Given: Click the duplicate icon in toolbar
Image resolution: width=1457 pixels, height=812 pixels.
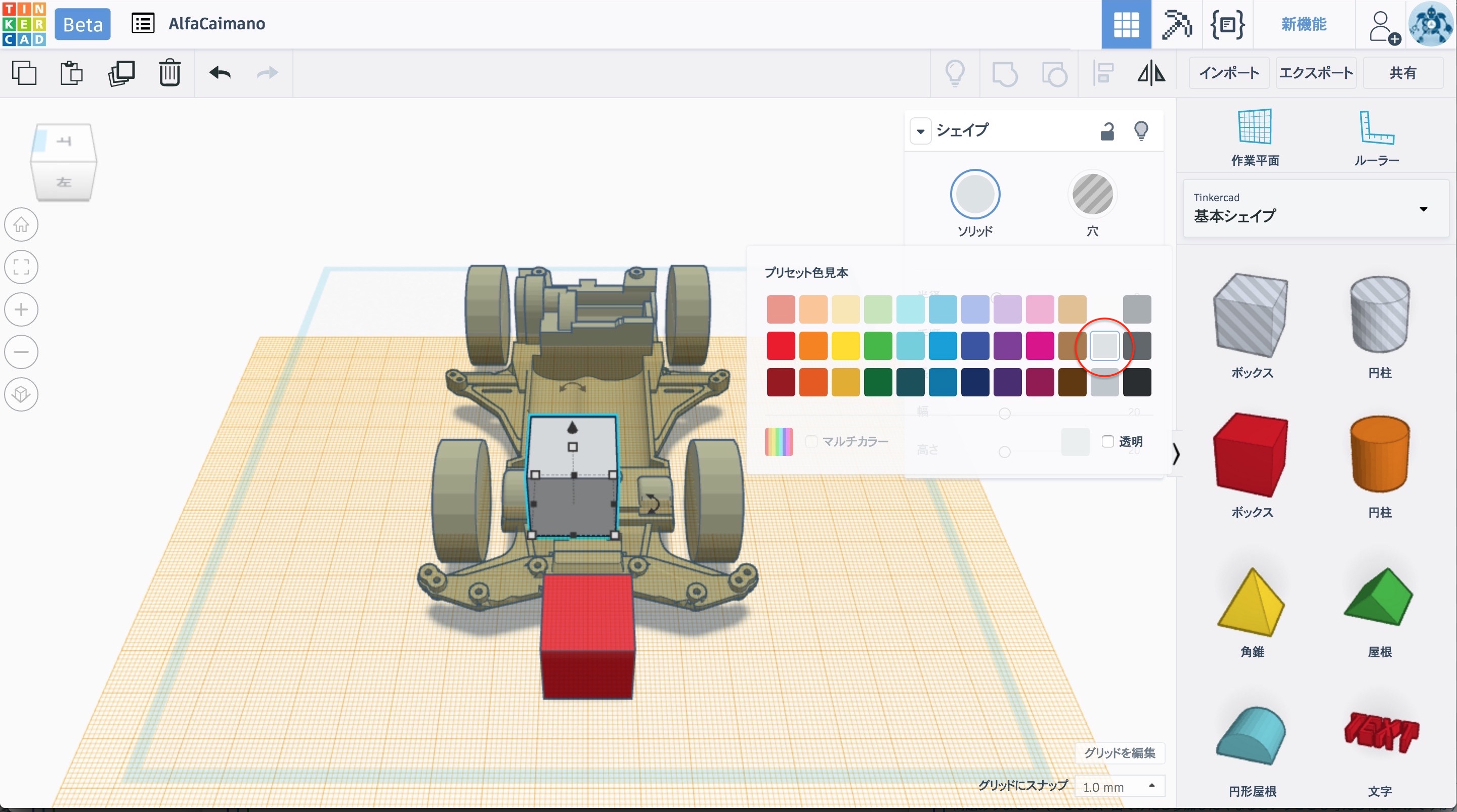Looking at the screenshot, I should tap(121, 73).
